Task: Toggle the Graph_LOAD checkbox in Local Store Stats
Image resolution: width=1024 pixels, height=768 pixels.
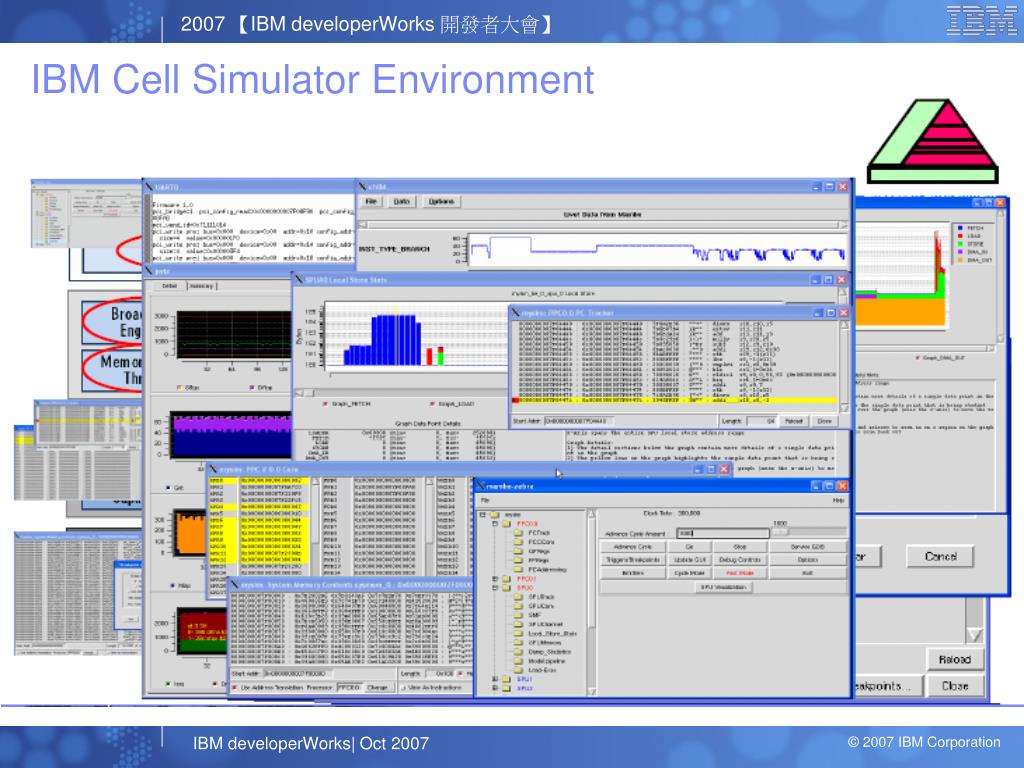Action: click(x=432, y=404)
